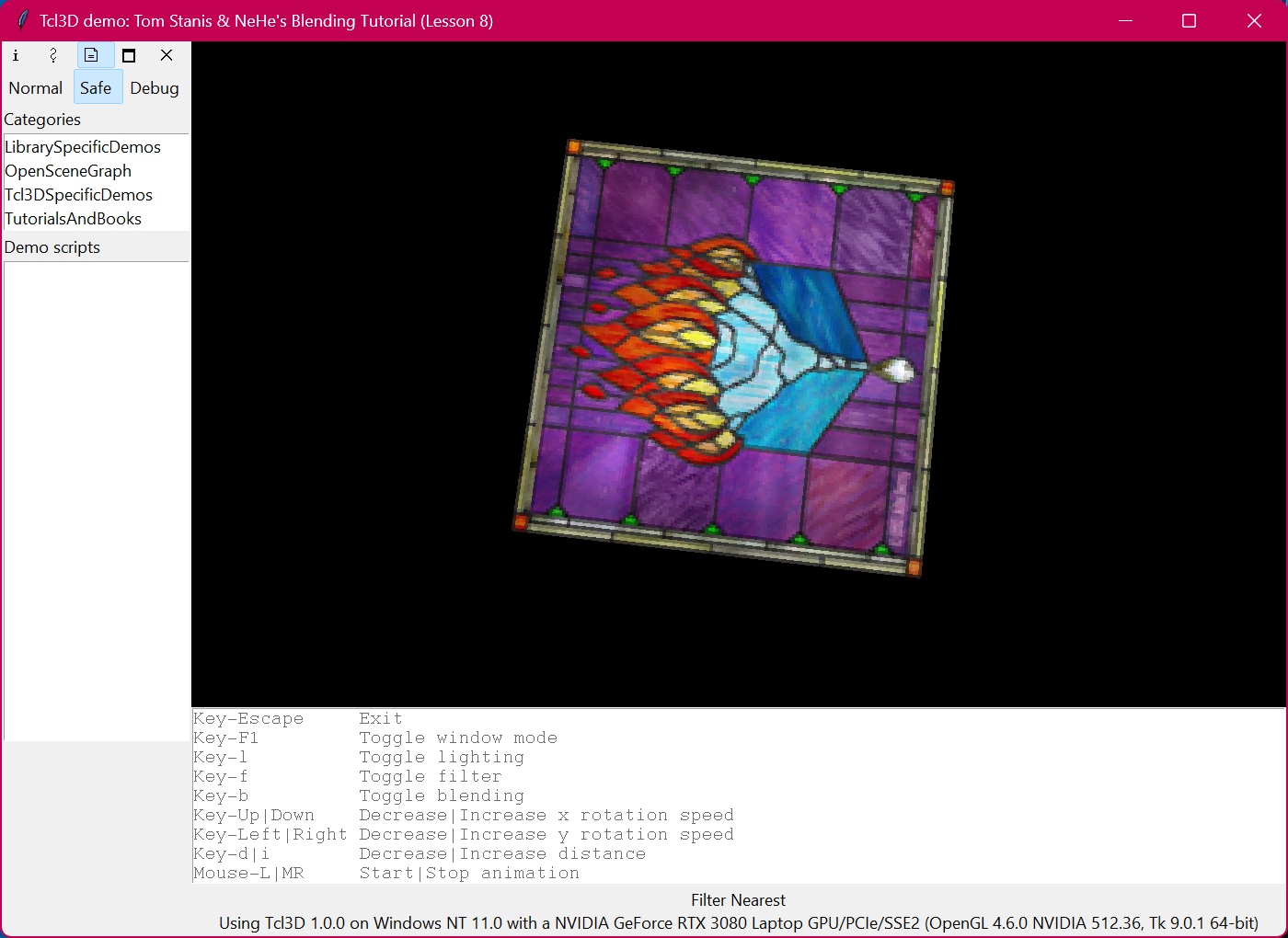The image size is (1288, 938).
Task: Click the 'Toggle window mode' Key-F1 line
Action: coord(375,738)
